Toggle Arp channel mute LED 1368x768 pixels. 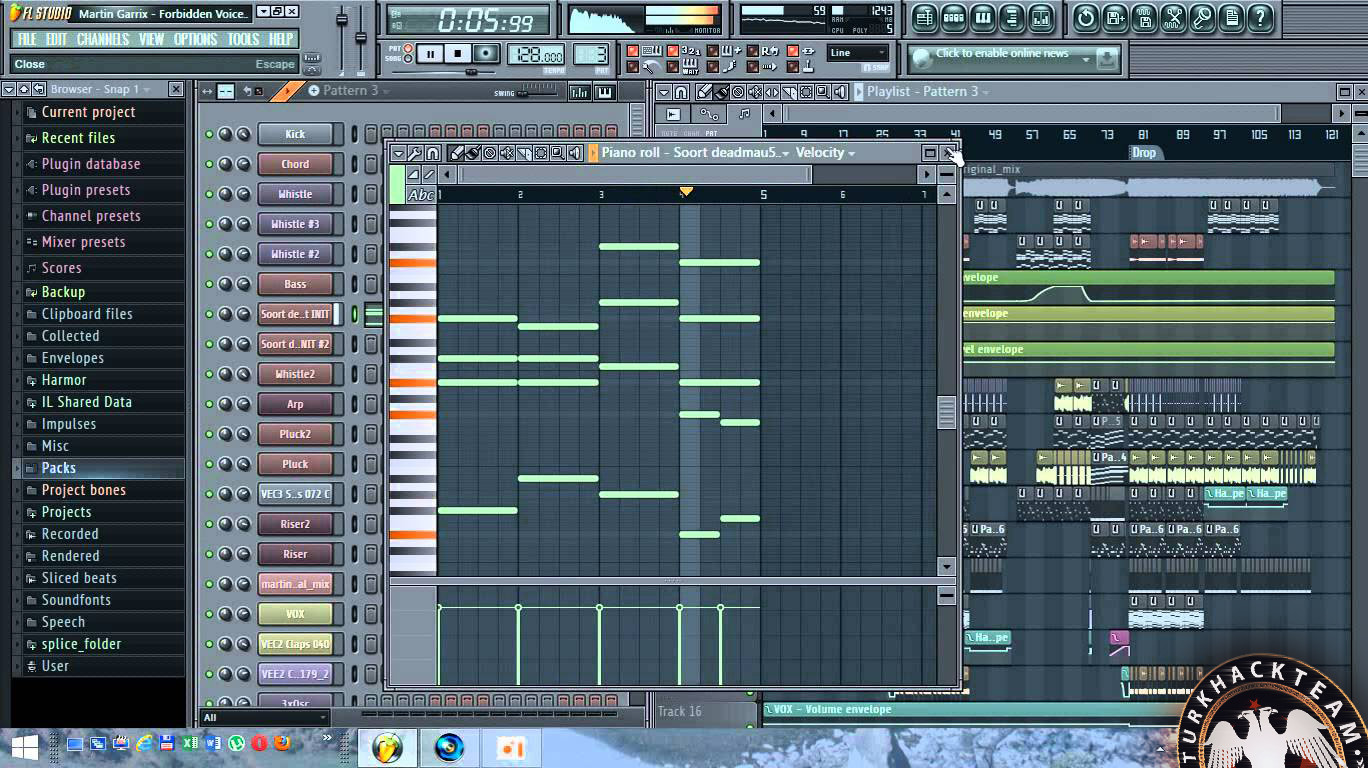pyautogui.click(x=209, y=404)
